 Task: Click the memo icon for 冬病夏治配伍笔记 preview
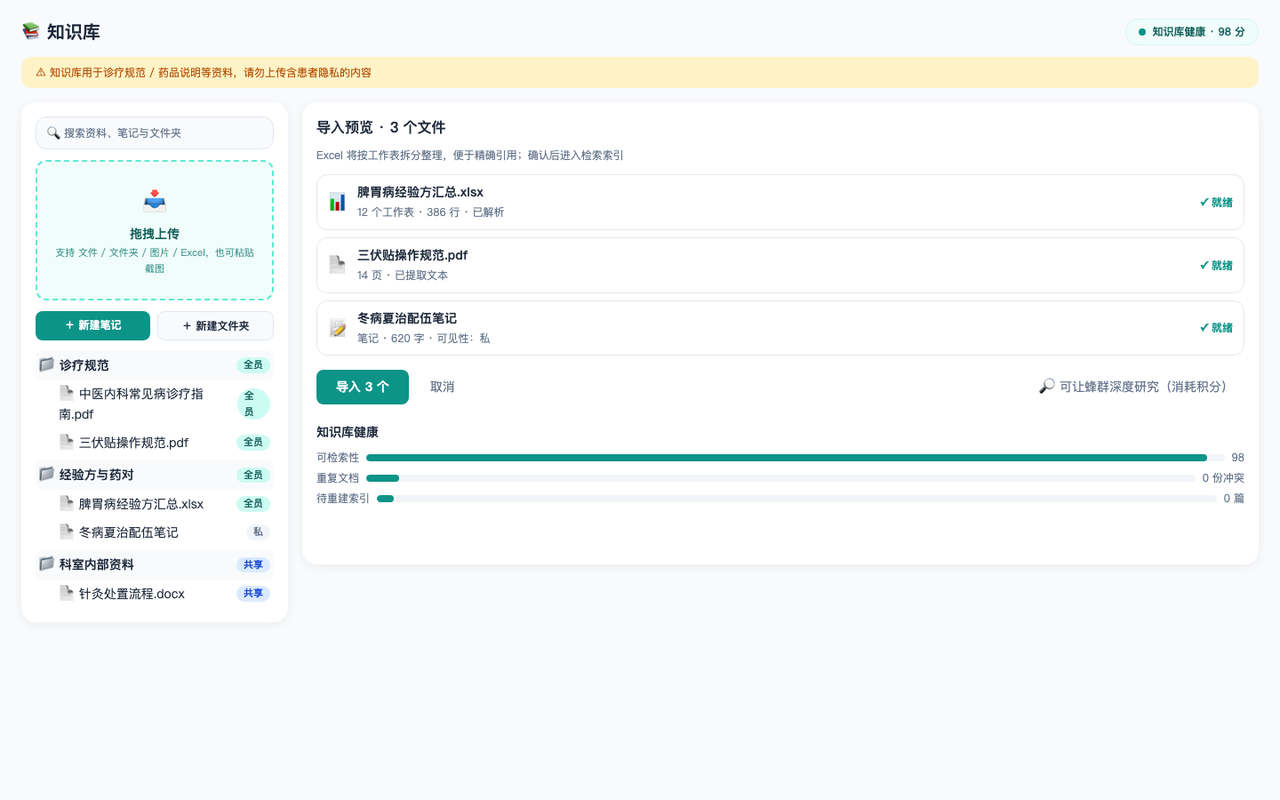[337, 328]
